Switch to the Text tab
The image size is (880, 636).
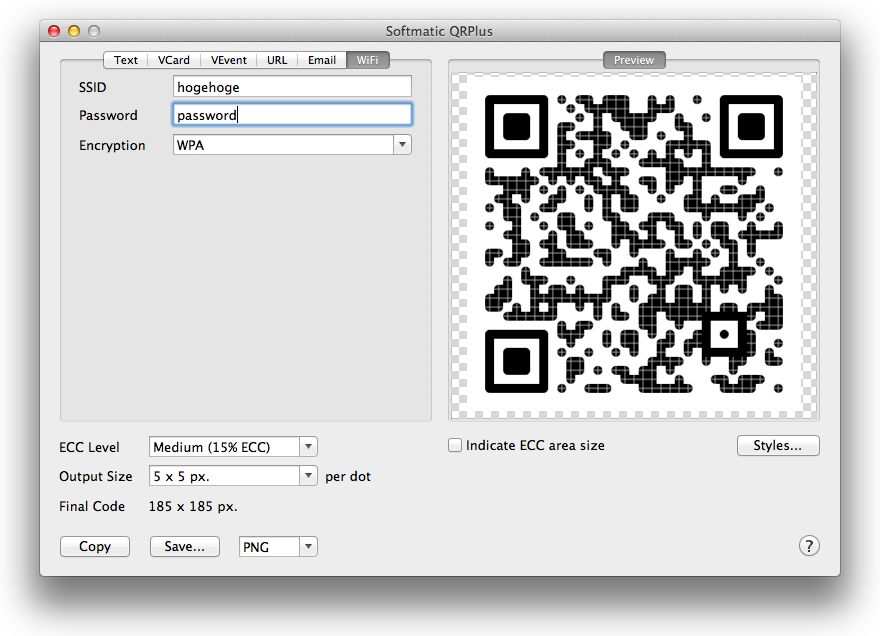pyautogui.click(x=126, y=60)
